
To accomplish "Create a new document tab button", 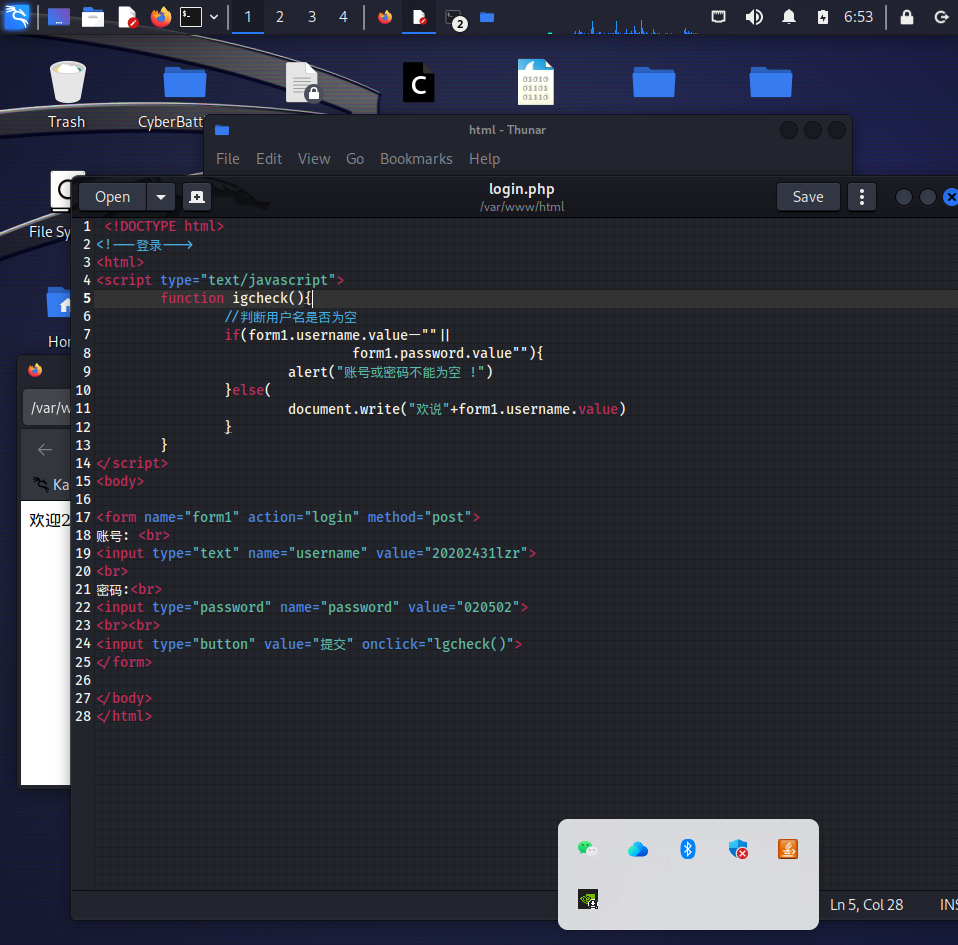I will point(197,197).
